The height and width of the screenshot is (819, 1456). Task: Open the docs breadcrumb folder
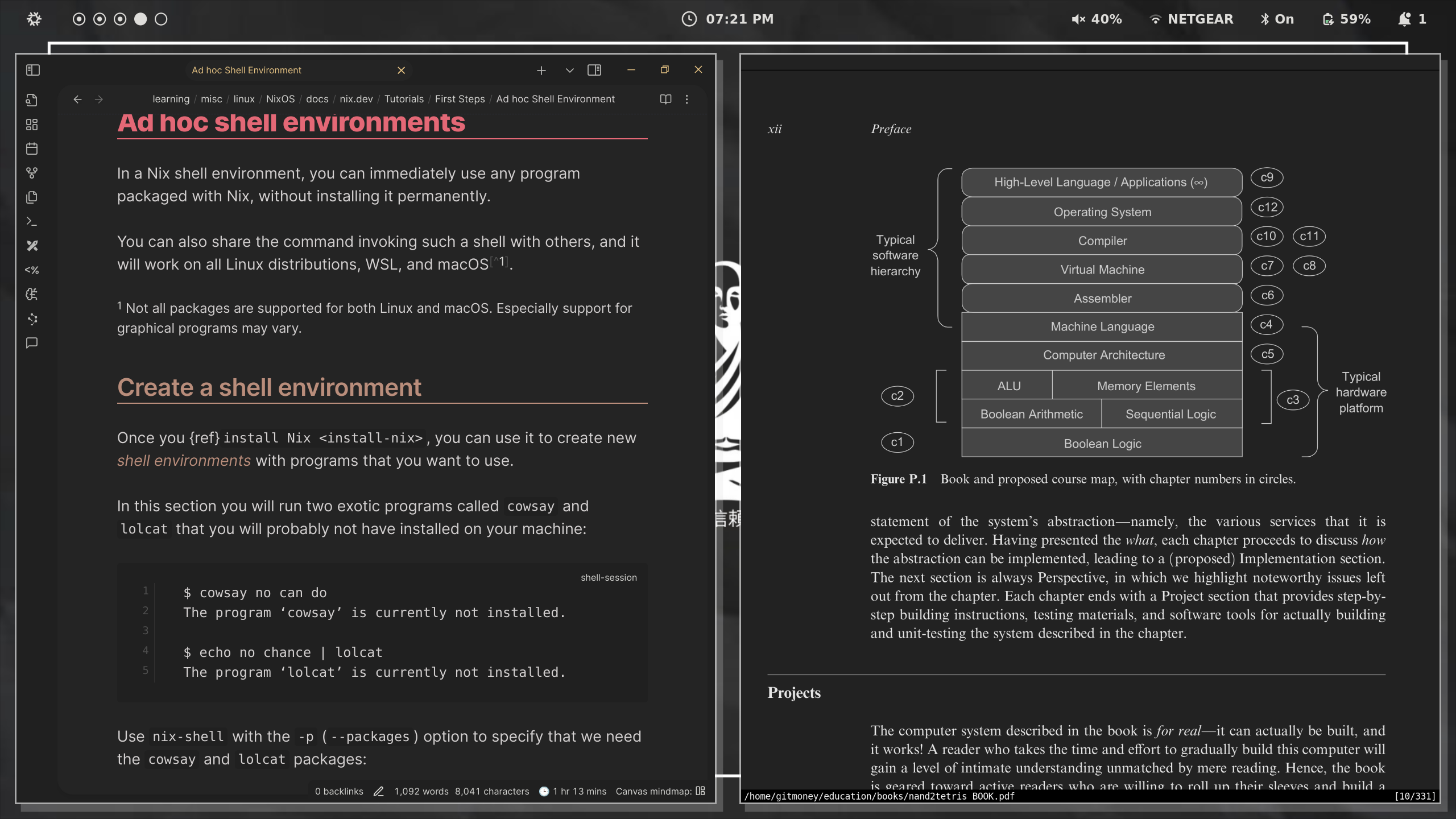click(x=317, y=99)
